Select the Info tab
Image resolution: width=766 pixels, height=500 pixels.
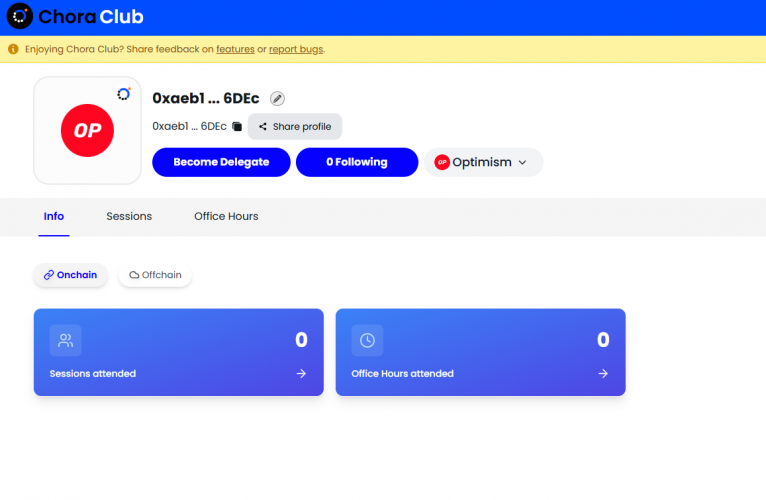[54, 216]
